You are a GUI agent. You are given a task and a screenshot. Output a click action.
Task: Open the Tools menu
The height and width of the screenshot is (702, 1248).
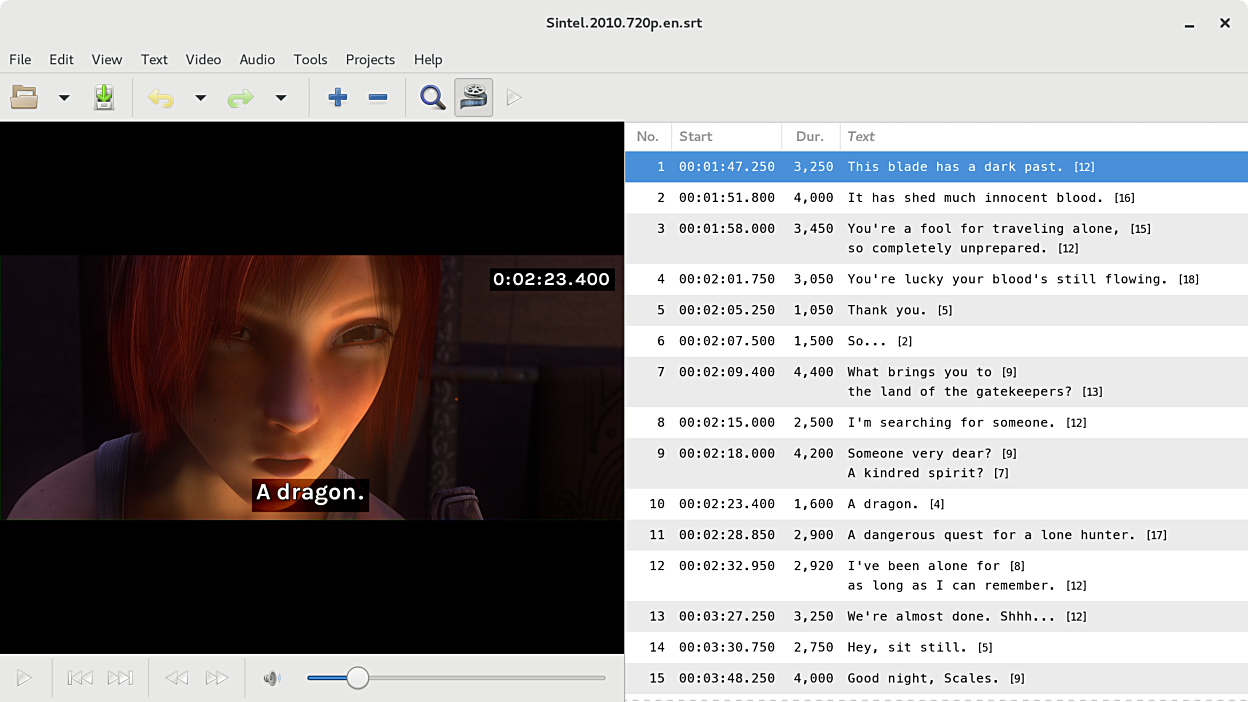click(310, 59)
